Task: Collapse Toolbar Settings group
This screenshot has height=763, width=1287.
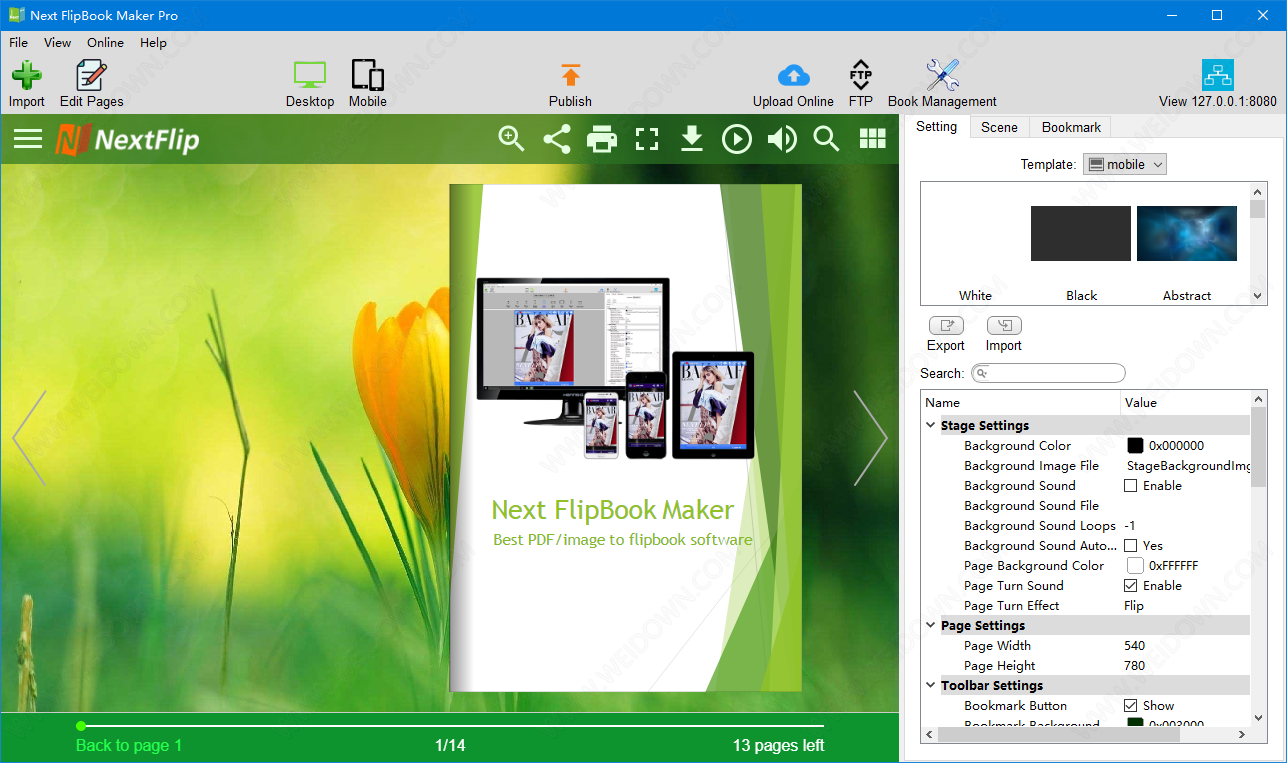Action: pyautogui.click(x=931, y=685)
